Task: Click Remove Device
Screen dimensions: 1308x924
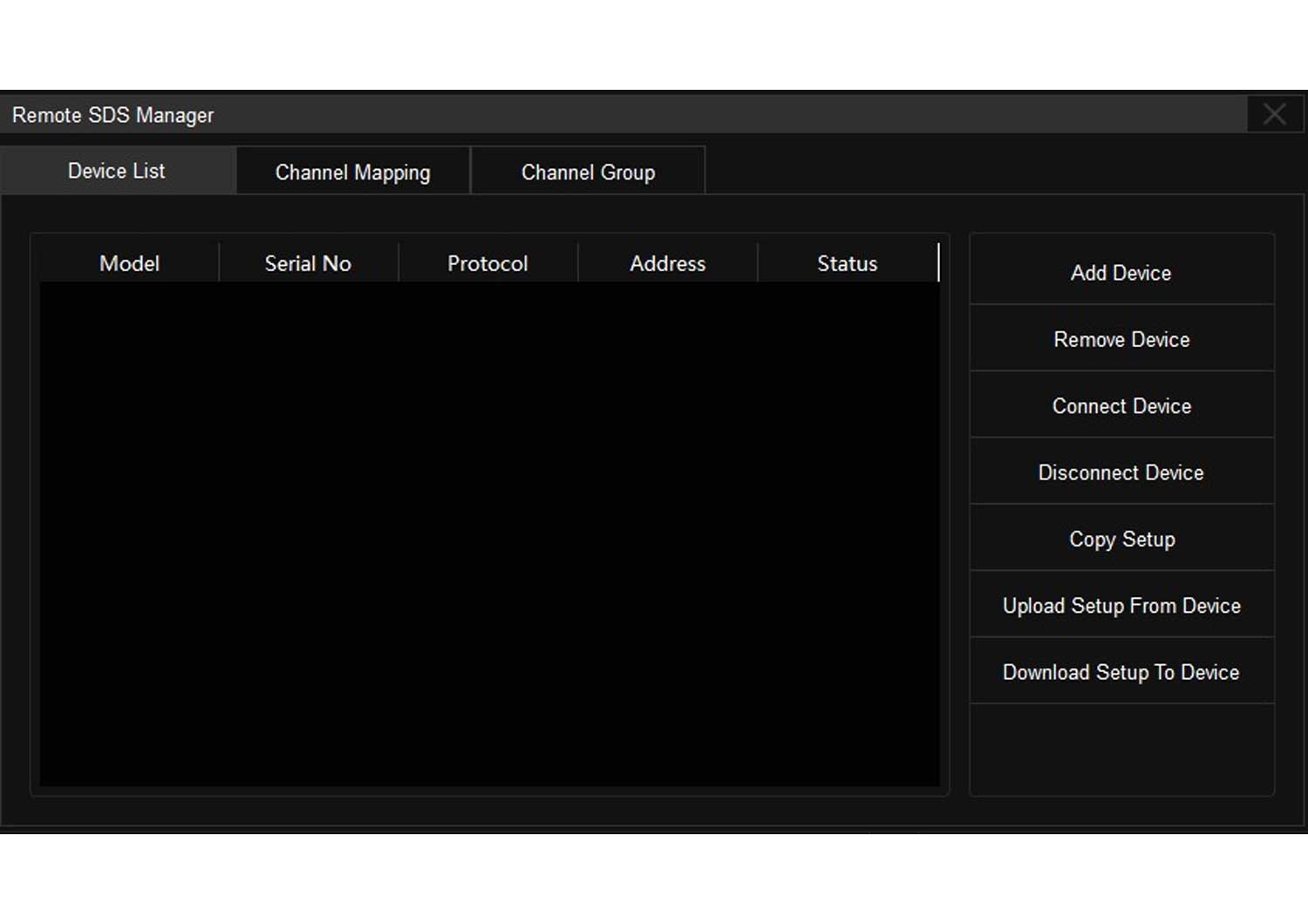Action: pos(1121,339)
